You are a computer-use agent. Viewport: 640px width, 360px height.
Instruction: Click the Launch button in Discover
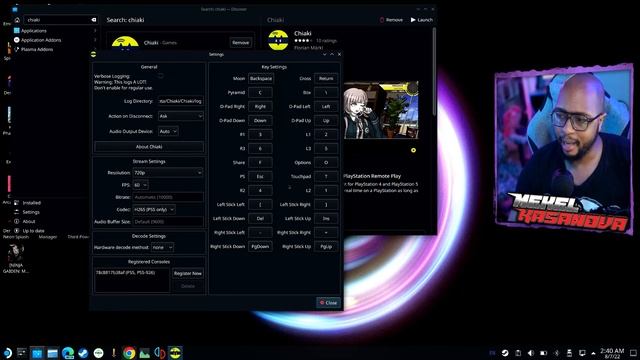422,20
